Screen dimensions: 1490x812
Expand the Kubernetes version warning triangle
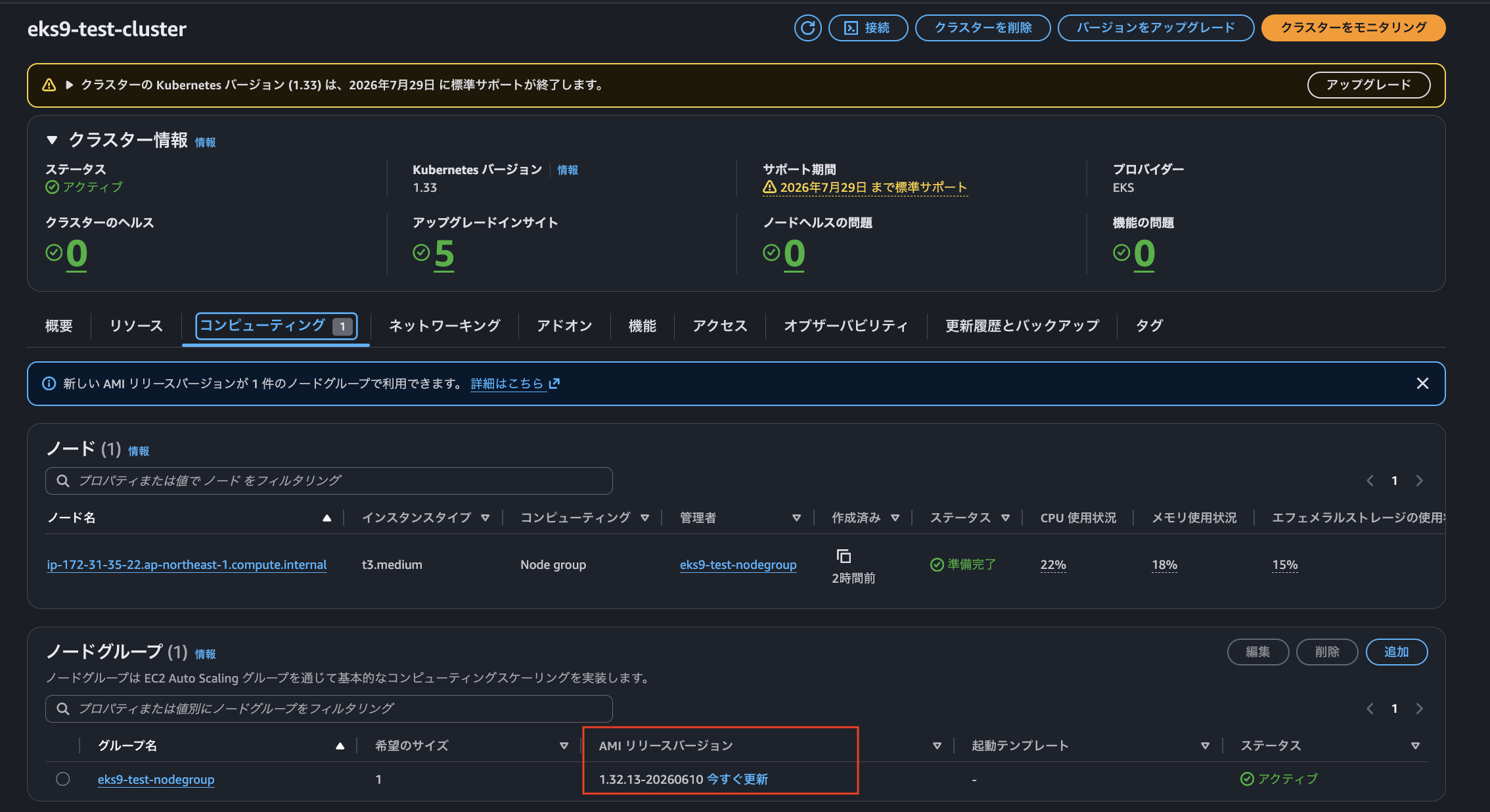[x=70, y=85]
